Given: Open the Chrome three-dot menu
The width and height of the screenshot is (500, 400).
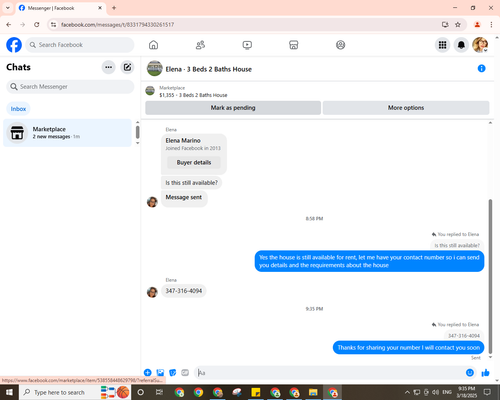Looking at the screenshot, I should (491, 25).
